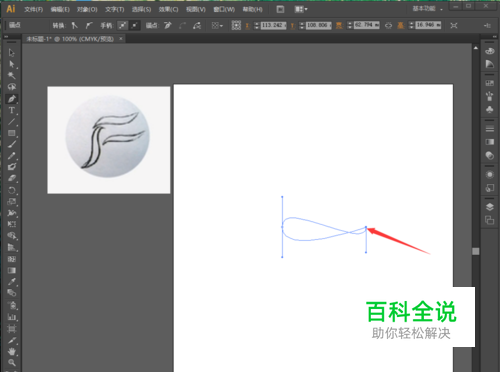The image size is (500, 372).
Task: Select the Artboard tool
Action: 12,329
